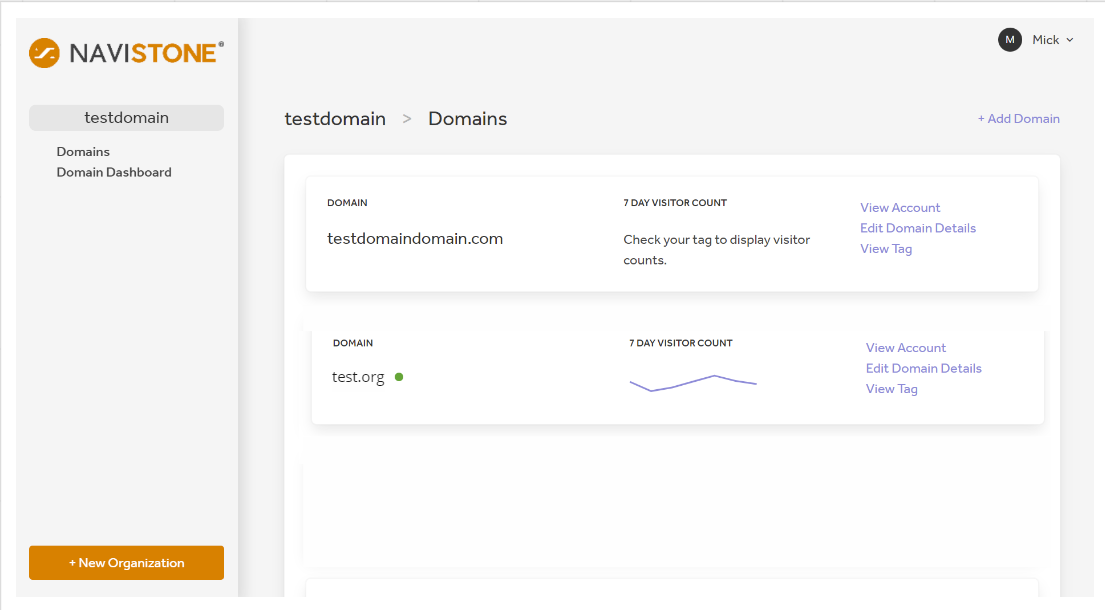Click the NaviStone orange logo icon
1105x610 pixels.
tap(45, 52)
